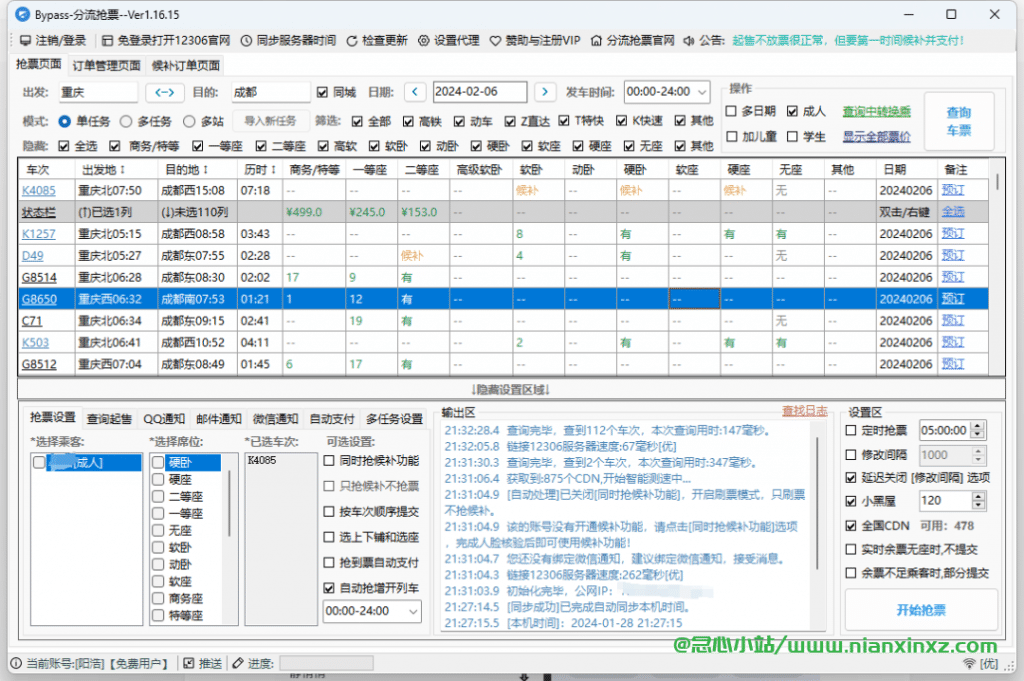Go to previous date with left arrow

415,92
